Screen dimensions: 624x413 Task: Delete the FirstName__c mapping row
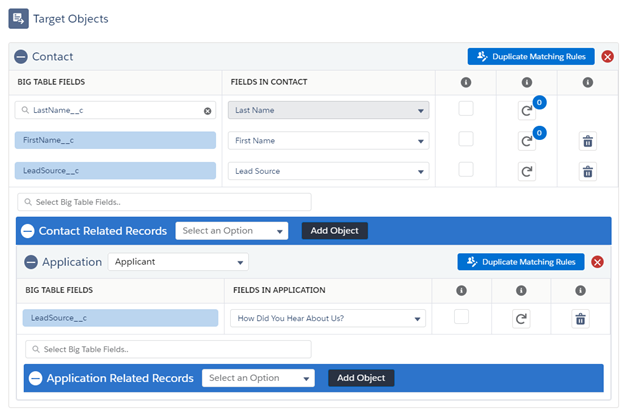[x=587, y=141]
